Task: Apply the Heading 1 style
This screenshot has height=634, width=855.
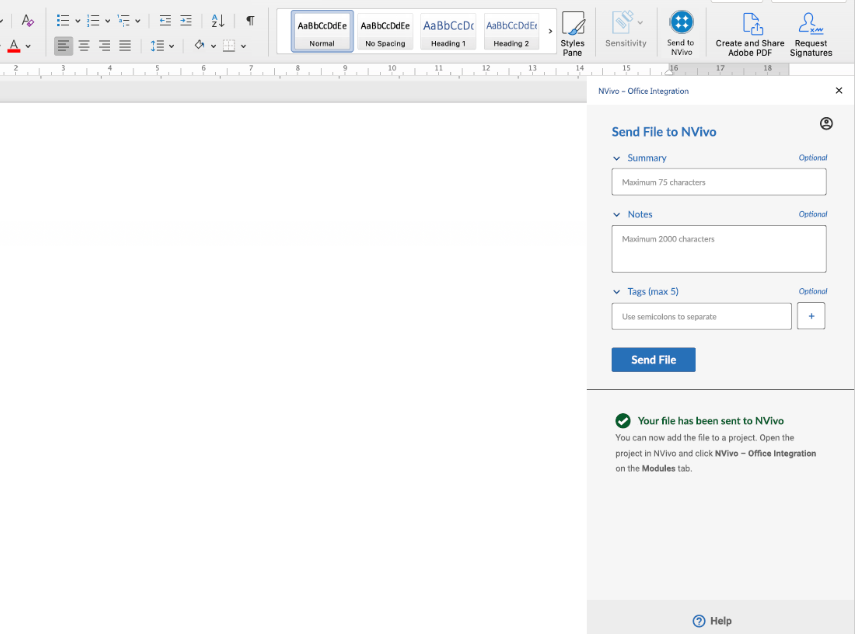Action: [x=448, y=31]
